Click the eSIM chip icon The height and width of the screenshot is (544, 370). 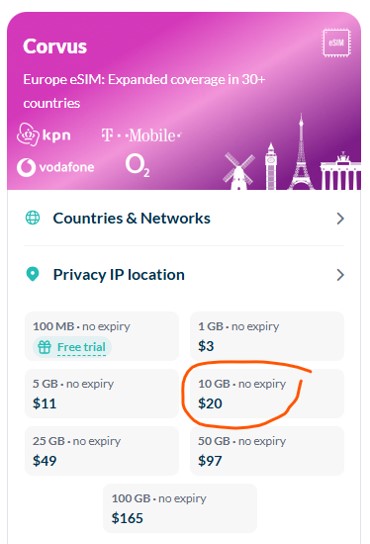click(336, 43)
